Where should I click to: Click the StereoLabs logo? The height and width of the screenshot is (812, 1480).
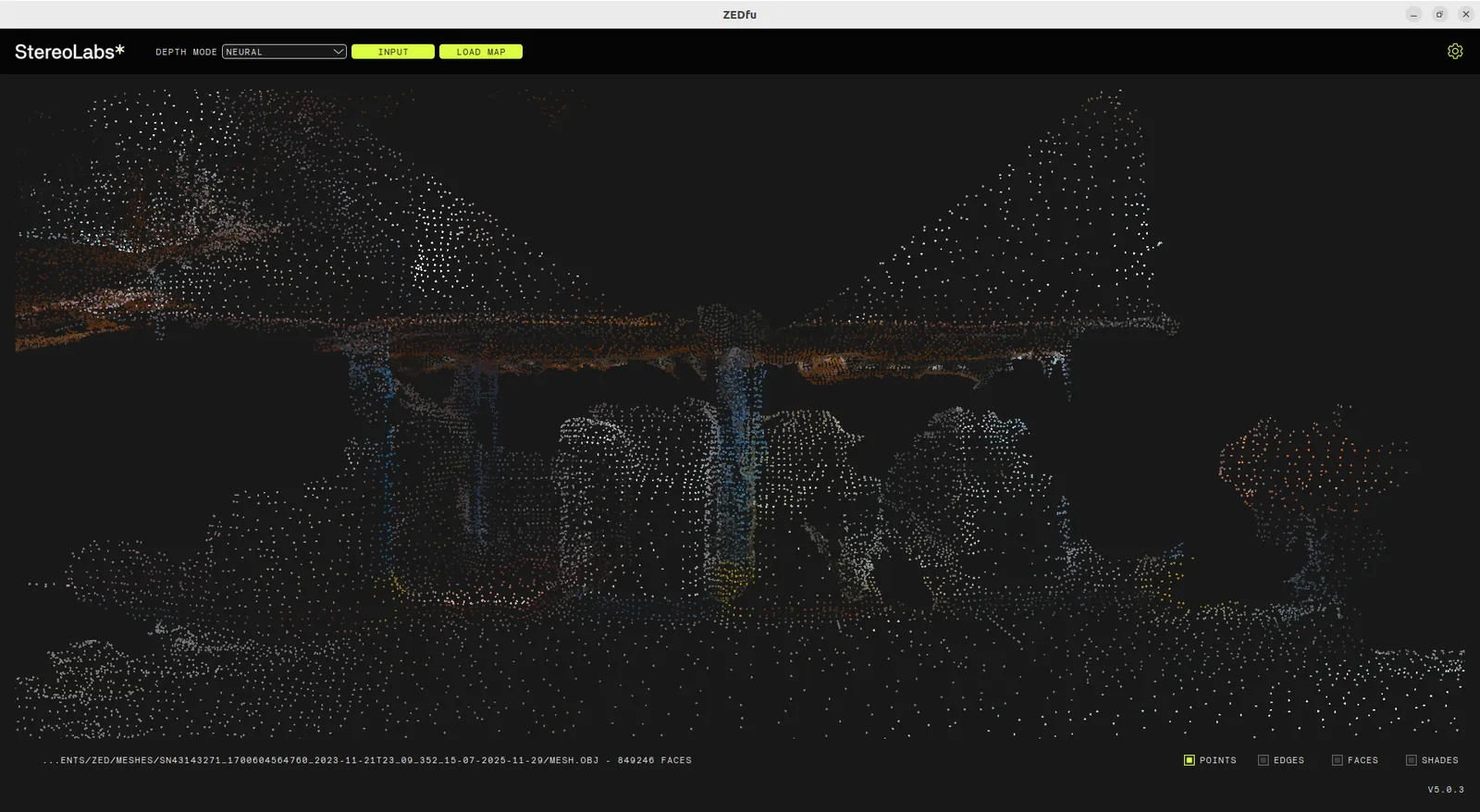(69, 52)
